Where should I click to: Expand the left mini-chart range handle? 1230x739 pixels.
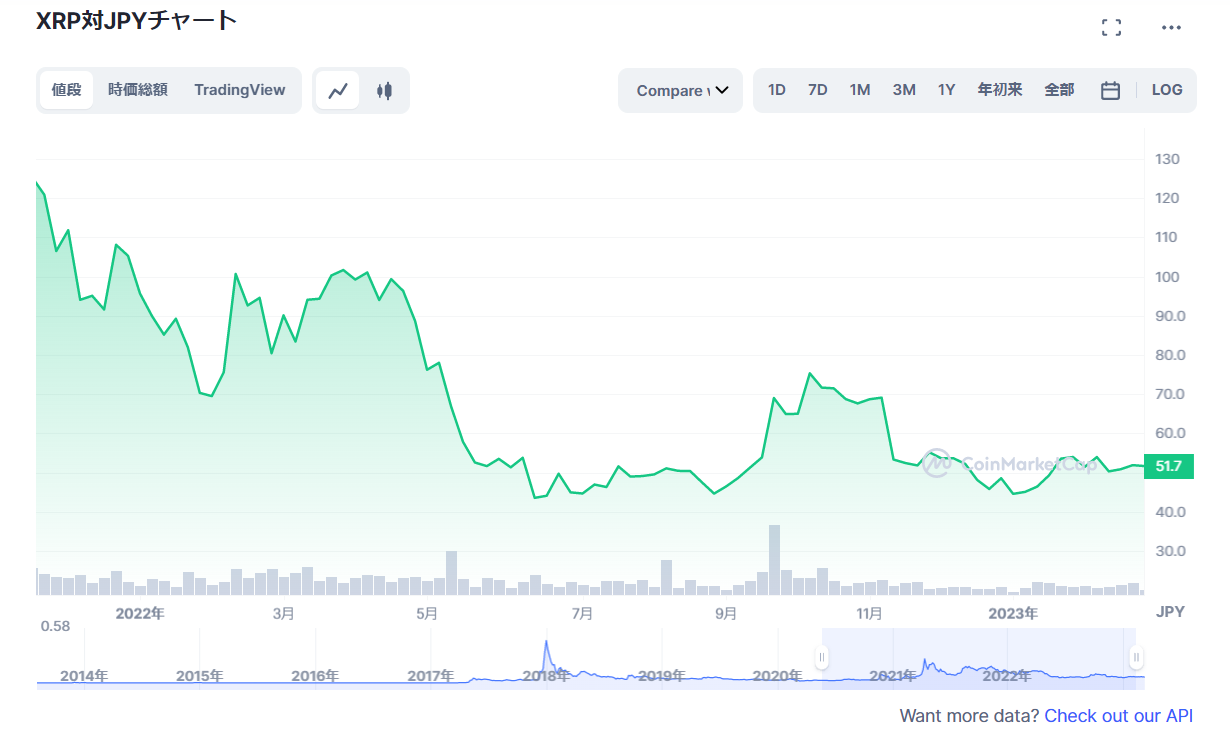(x=822, y=657)
